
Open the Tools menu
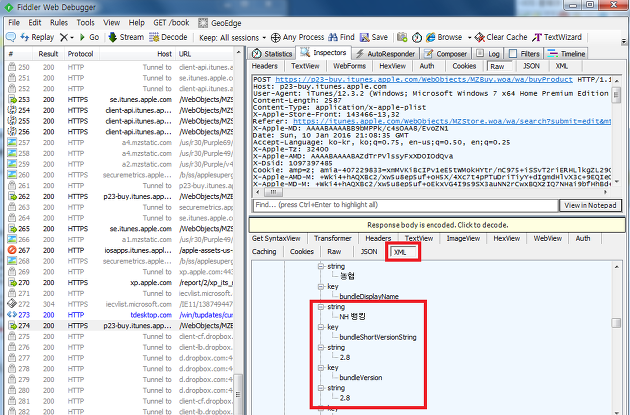click(x=86, y=23)
